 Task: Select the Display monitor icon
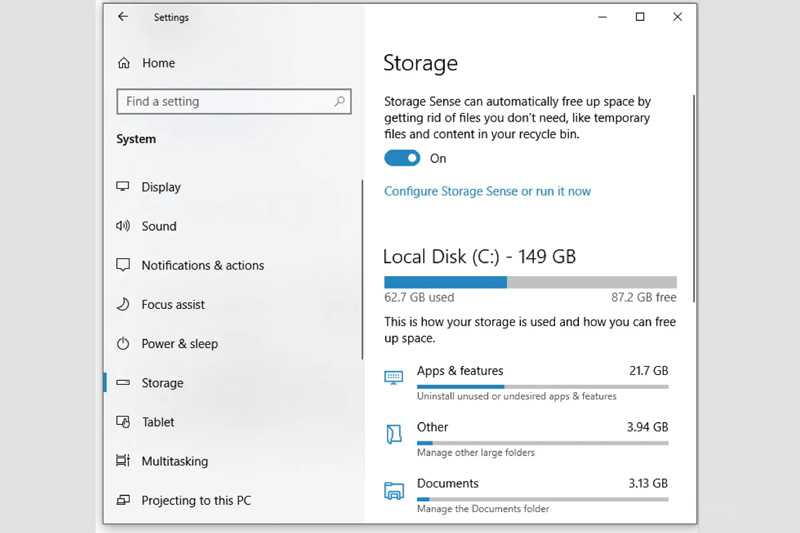point(123,187)
